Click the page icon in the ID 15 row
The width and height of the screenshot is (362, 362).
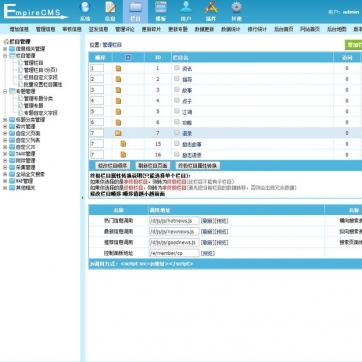(x=123, y=144)
